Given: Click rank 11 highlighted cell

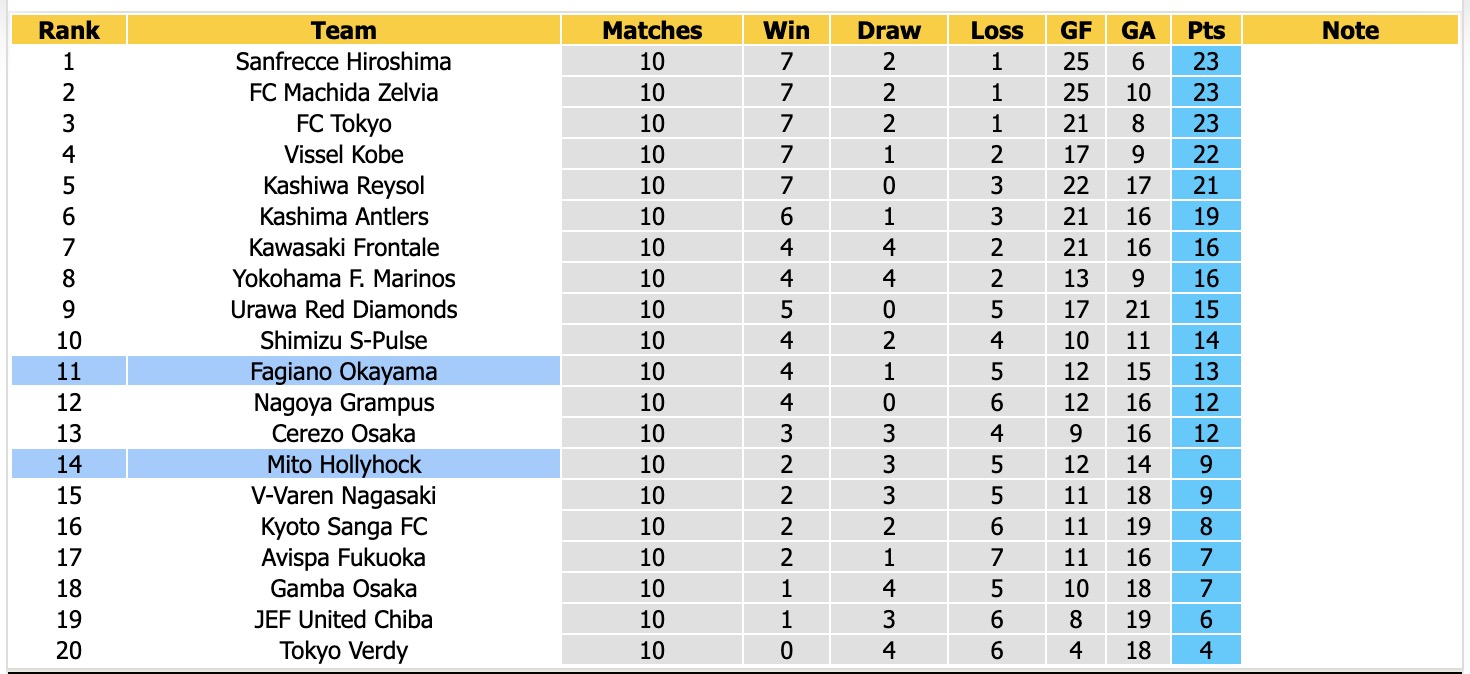Looking at the screenshot, I should 69,371.
